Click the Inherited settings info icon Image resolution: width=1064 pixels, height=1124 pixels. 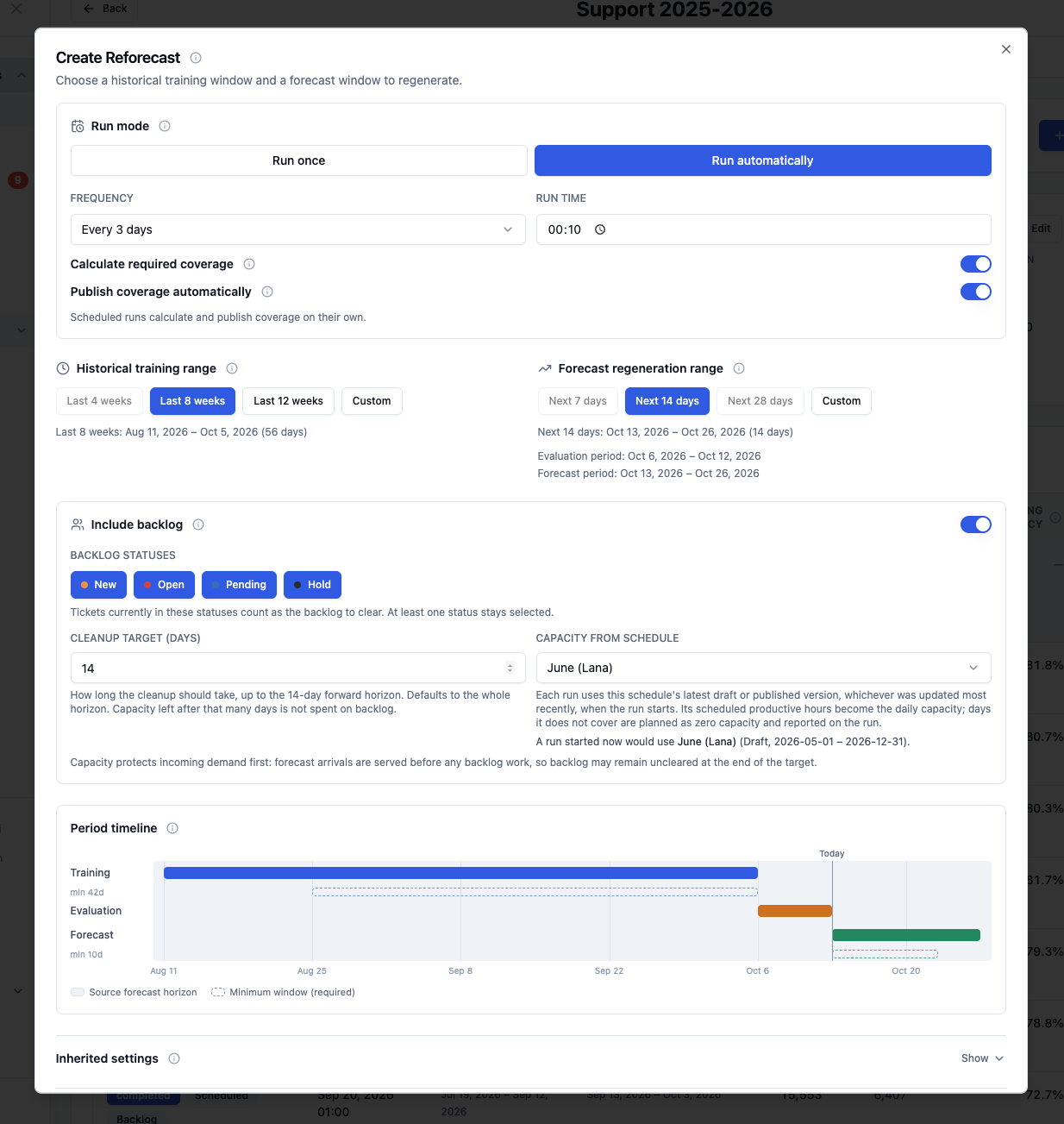coord(174,1058)
